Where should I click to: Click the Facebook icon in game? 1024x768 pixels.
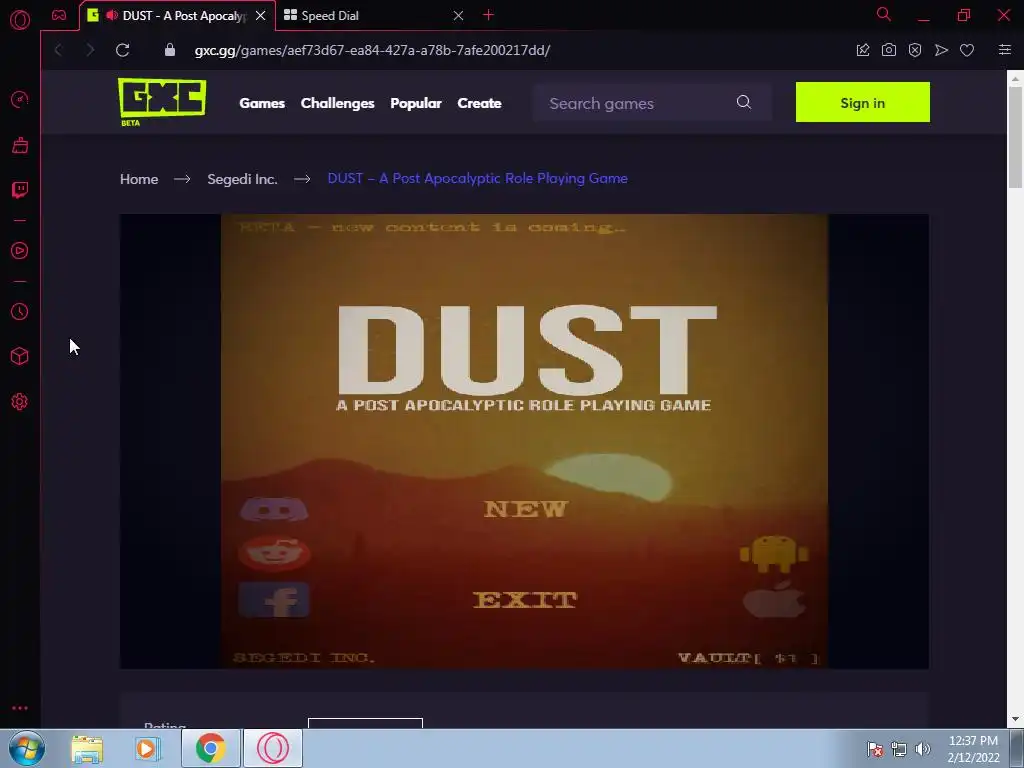[x=274, y=600]
